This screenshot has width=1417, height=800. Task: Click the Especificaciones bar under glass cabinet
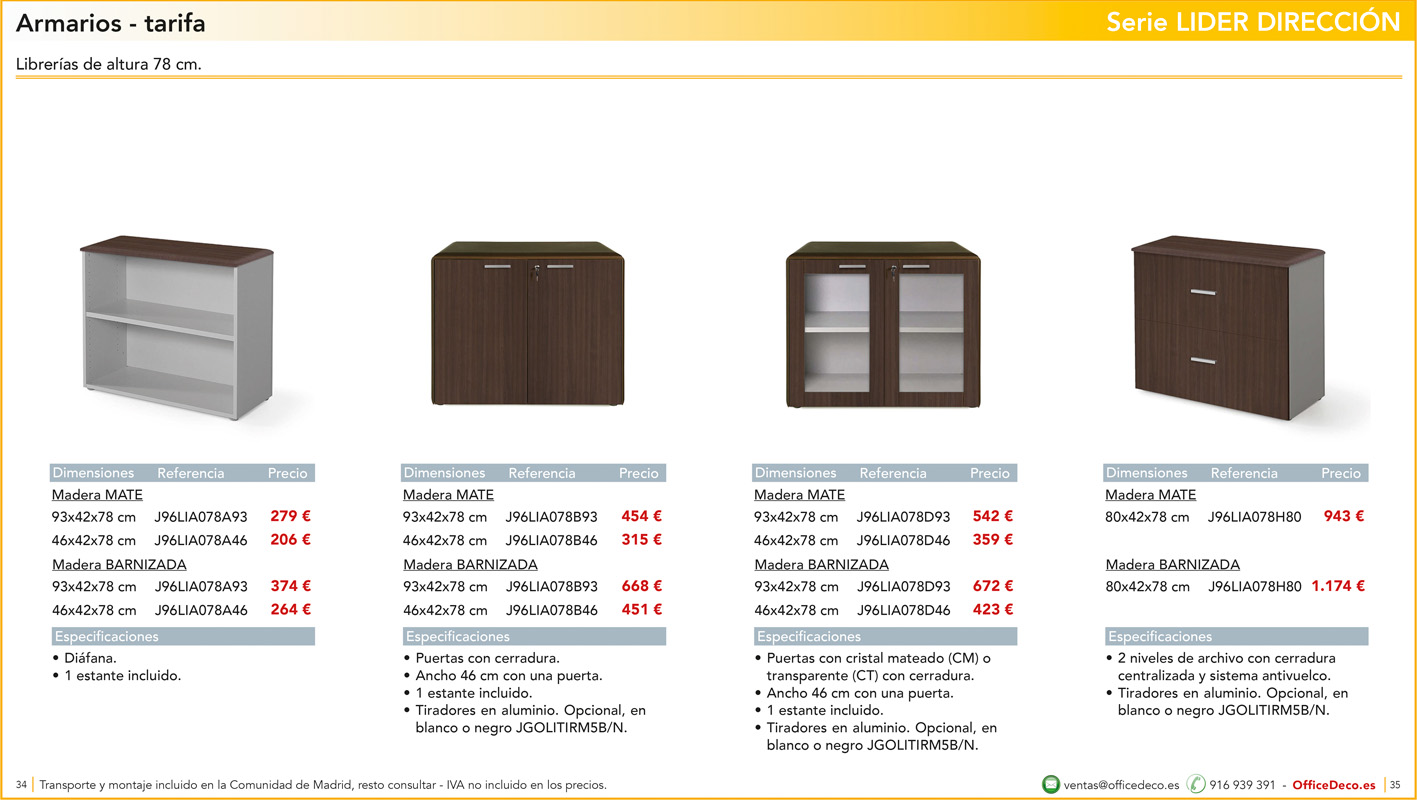pyautogui.click(x=808, y=636)
